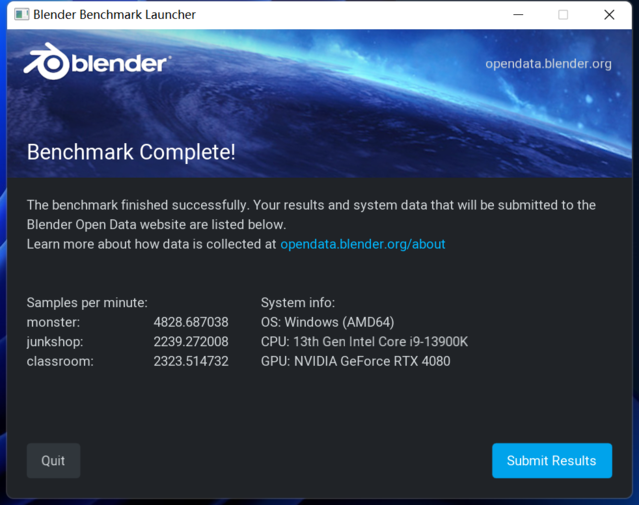Screen dimensions: 639x505
Task: Click the 'System info:' heading
Action: [x=298, y=303]
